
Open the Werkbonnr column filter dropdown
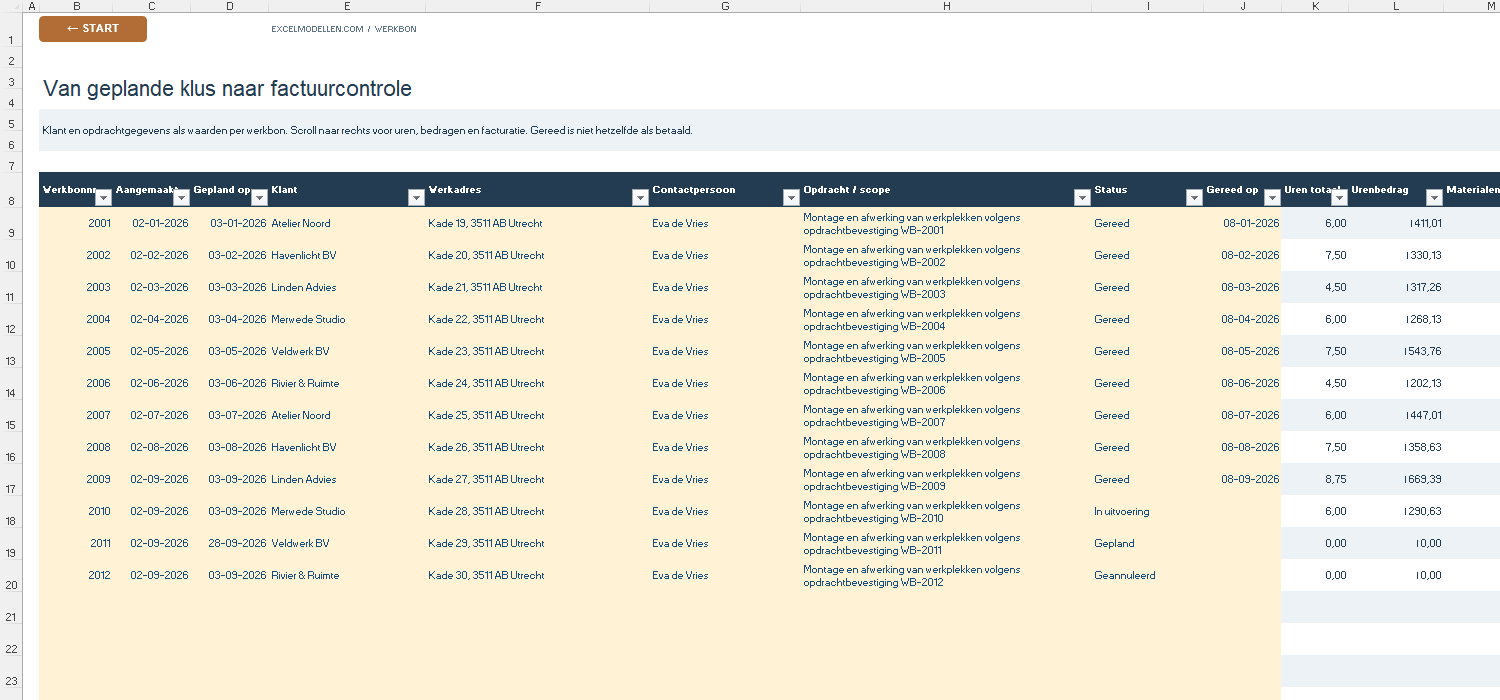pyautogui.click(x=103, y=198)
